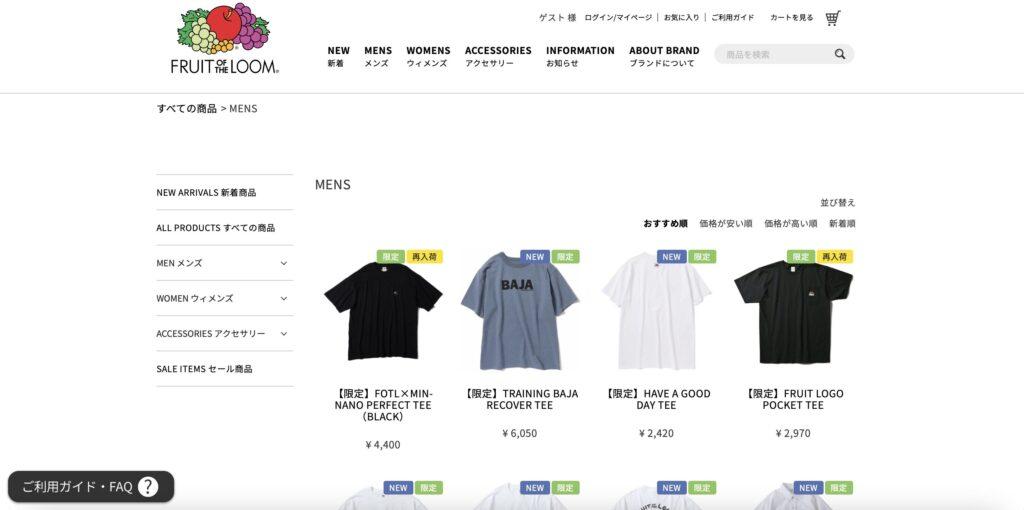Click the 商品を検索 search field
The width and height of the screenshot is (1024, 510).
pyautogui.click(x=776, y=54)
